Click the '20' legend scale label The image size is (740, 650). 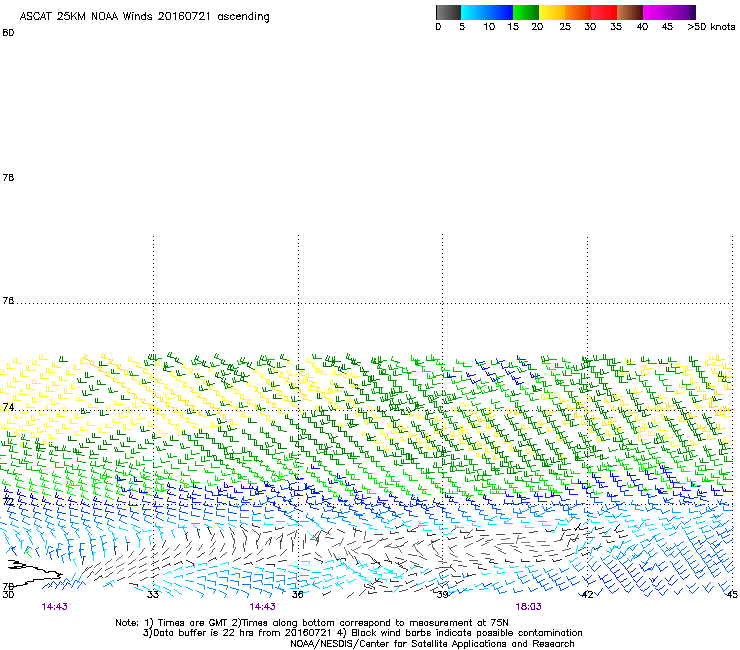click(537, 27)
